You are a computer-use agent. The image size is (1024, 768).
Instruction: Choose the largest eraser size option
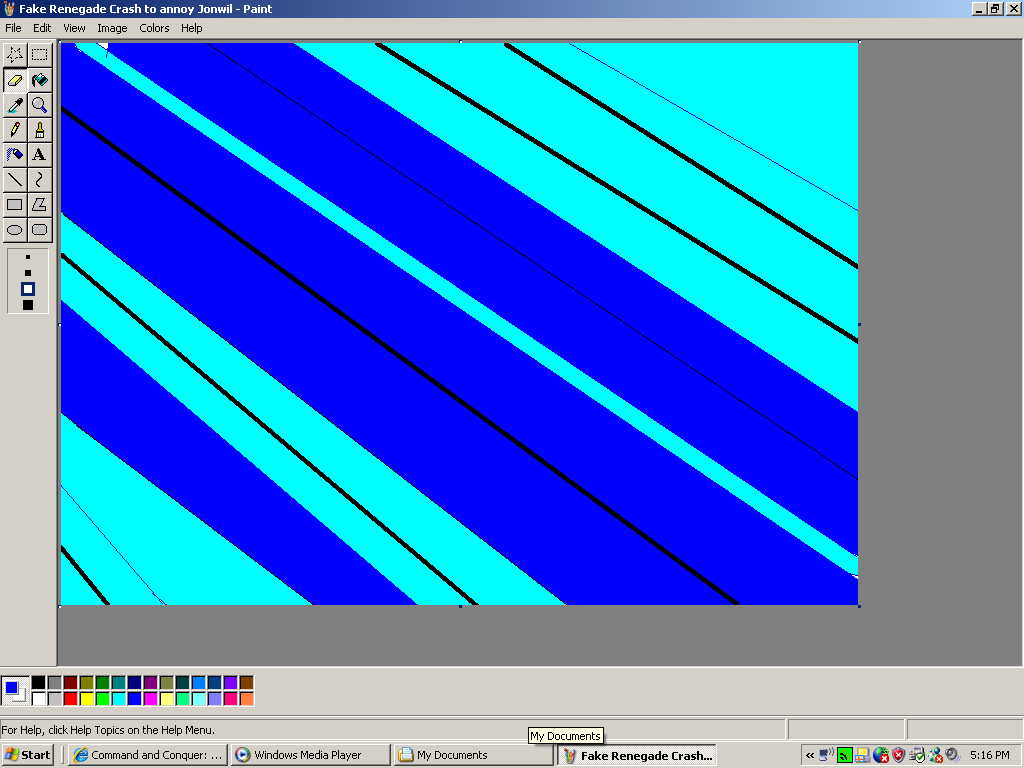click(28, 305)
